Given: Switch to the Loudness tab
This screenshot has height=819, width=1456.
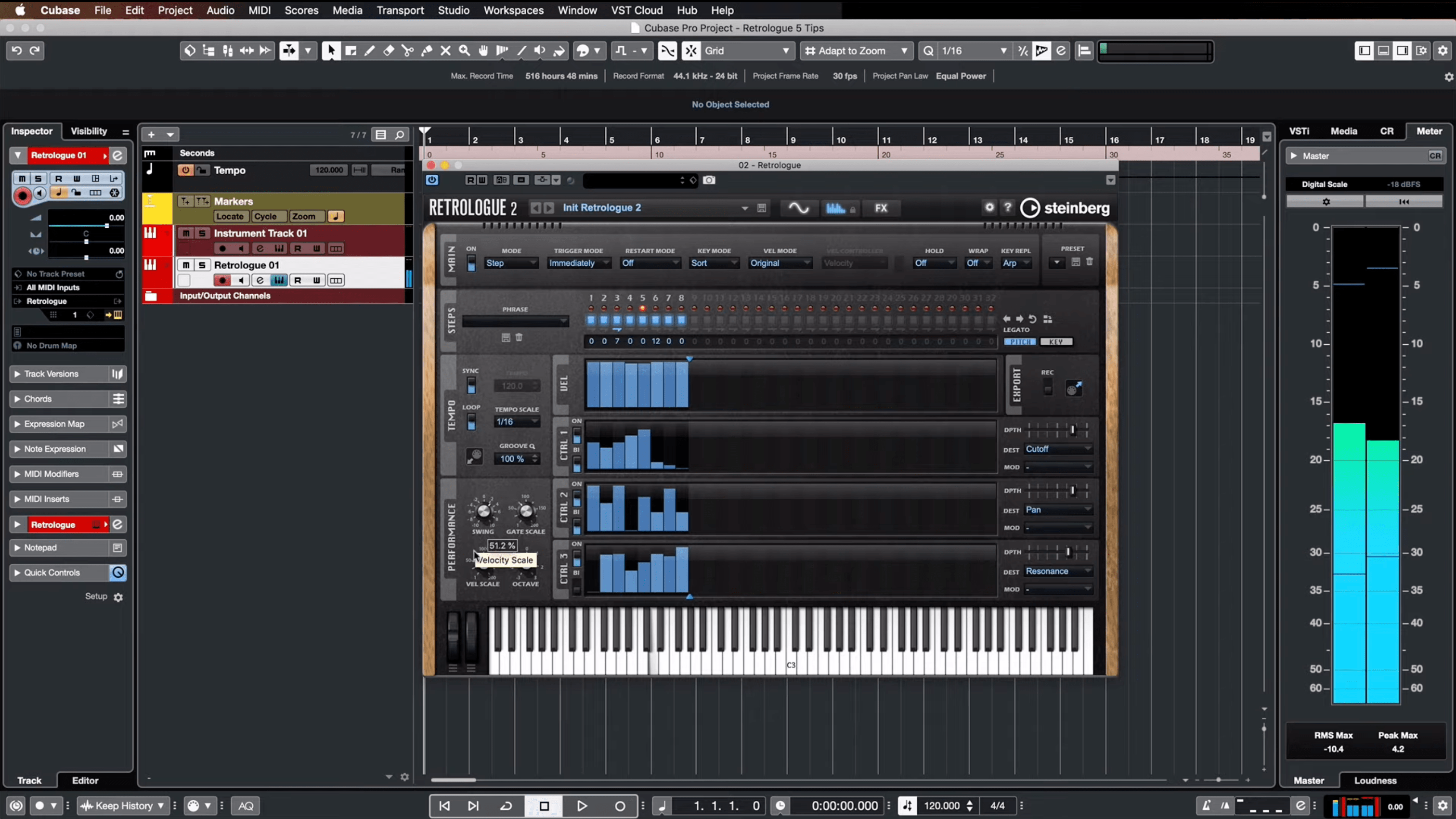Looking at the screenshot, I should click(x=1375, y=780).
